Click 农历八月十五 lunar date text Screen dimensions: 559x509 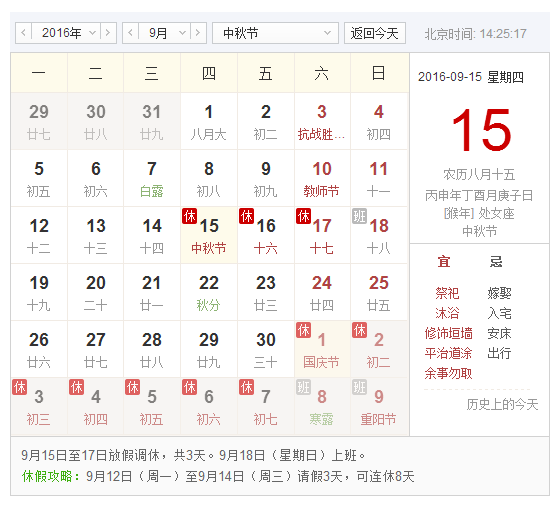click(x=479, y=175)
